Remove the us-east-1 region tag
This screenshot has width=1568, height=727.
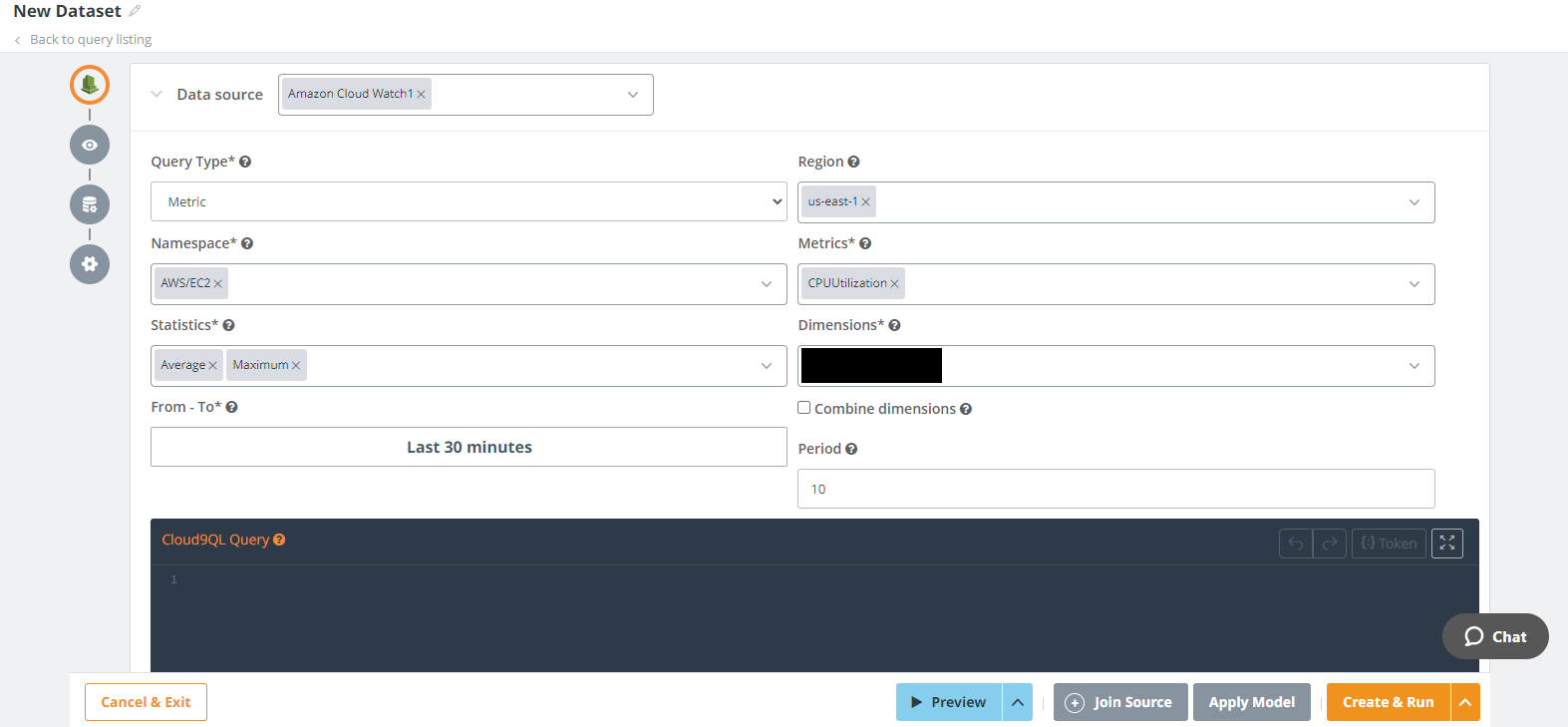[x=866, y=202]
